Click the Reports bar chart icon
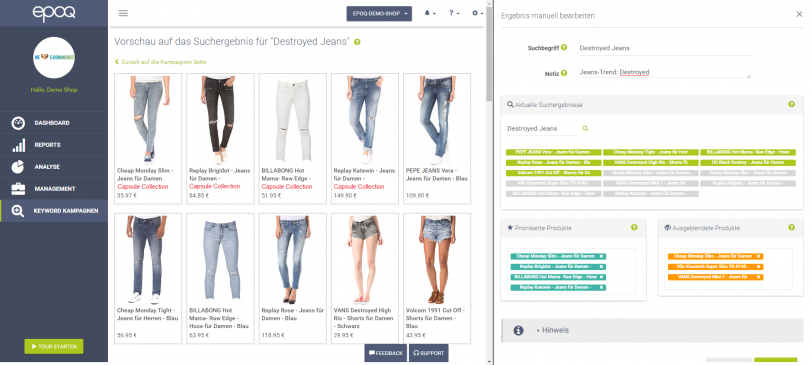The width and height of the screenshot is (812, 365). (x=18, y=145)
